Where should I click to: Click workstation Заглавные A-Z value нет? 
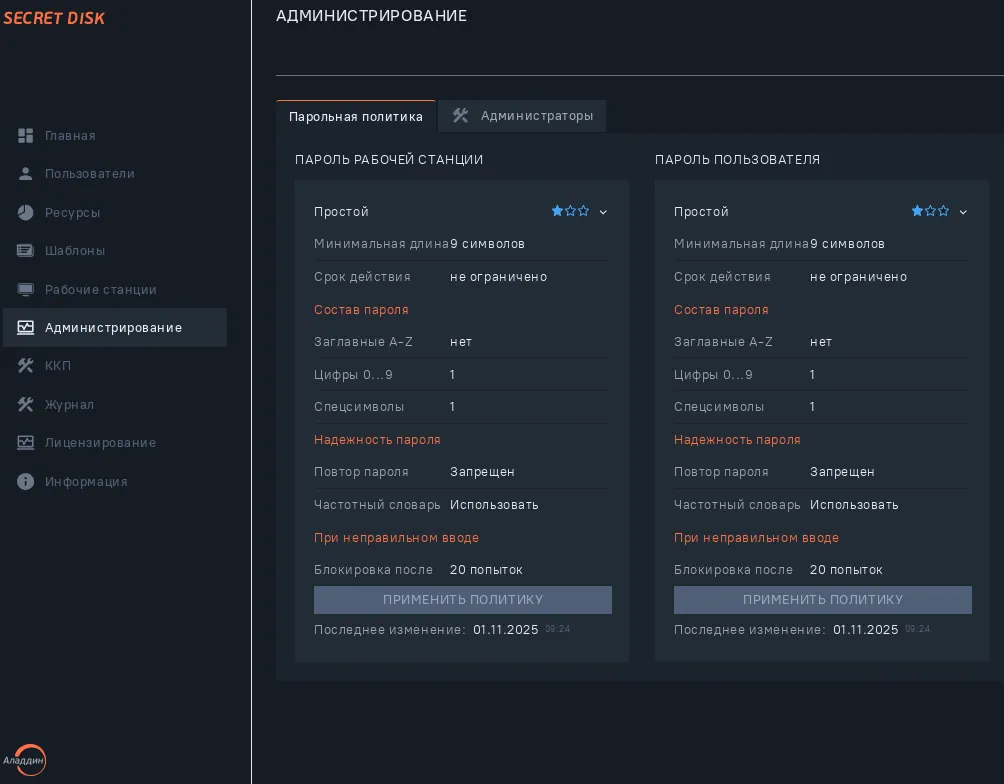pyautogui.click(x=460, y=342)
